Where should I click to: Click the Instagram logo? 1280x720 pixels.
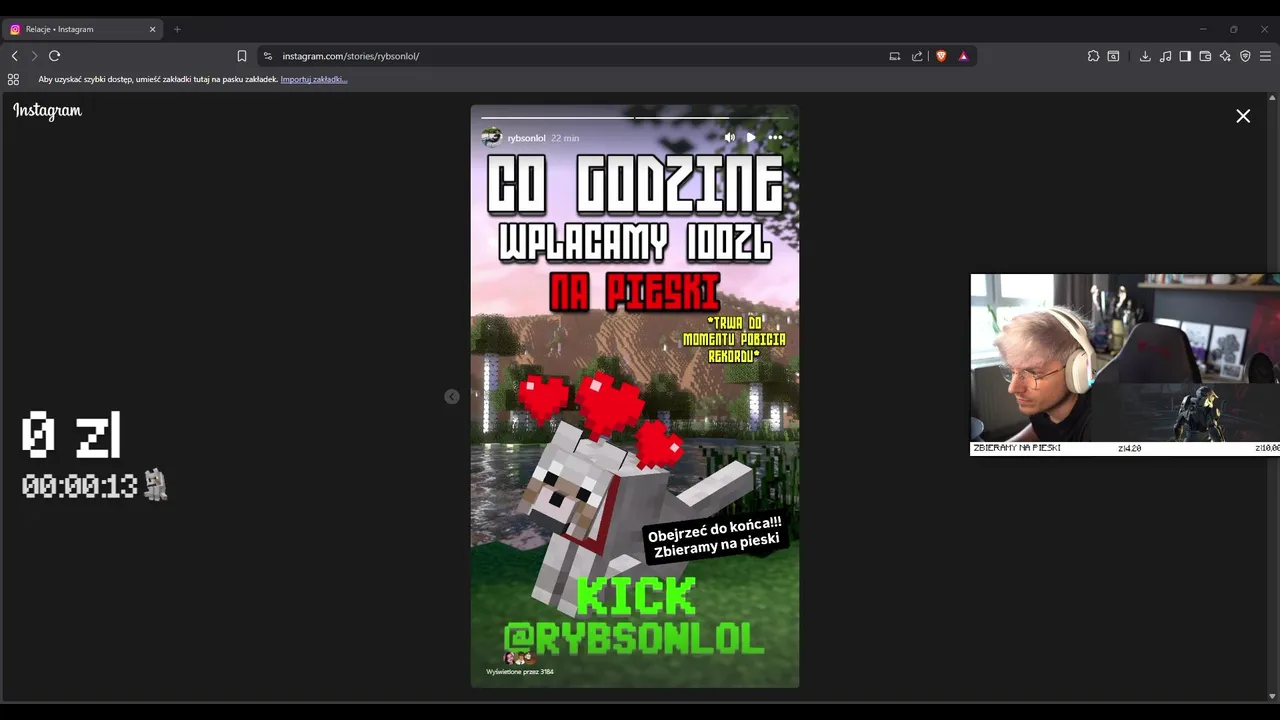point(47,111)
